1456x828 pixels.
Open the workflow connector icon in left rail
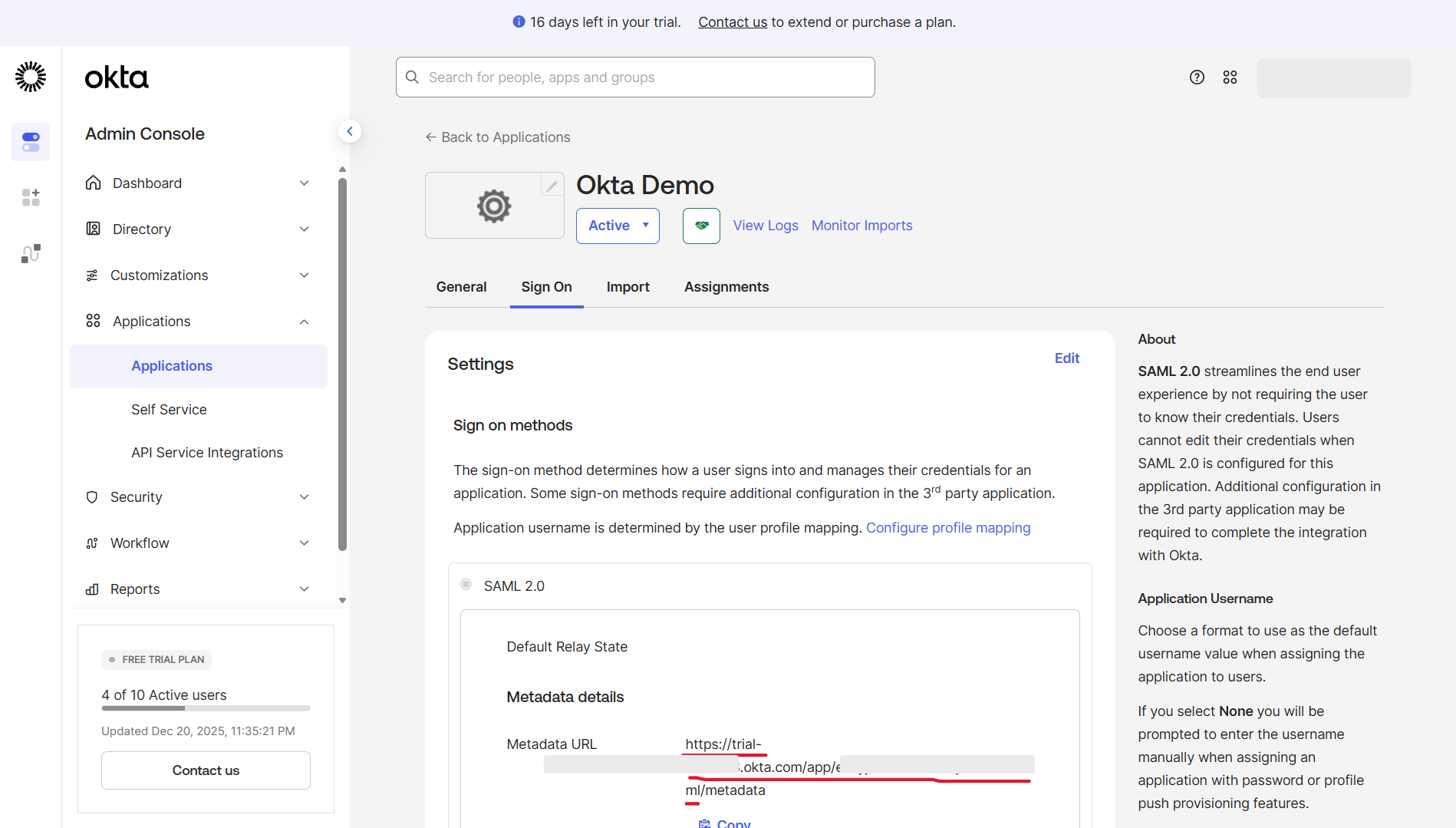tap(31, 253)
